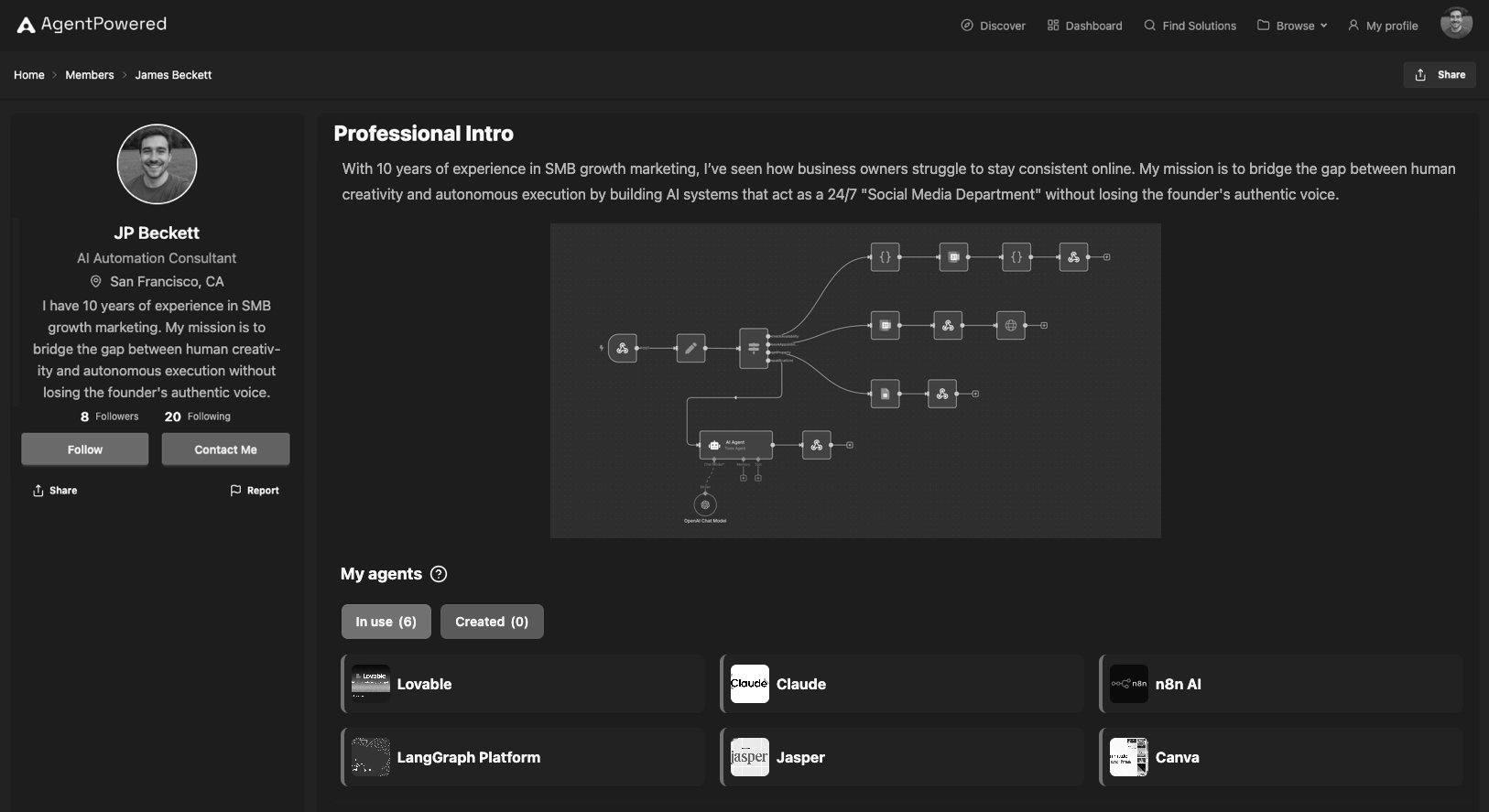Screen dimensions: 1489x812
Task: Click the AgentPowered logo
Action: point(92,24)
